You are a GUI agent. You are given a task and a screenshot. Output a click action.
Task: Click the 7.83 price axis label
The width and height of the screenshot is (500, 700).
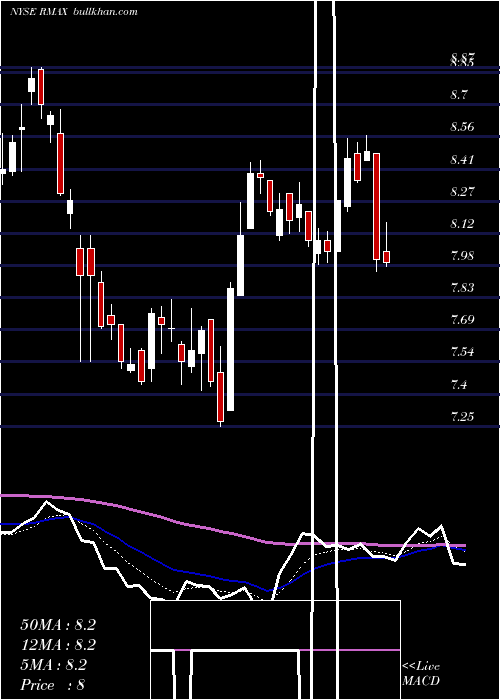click(463, 288)
